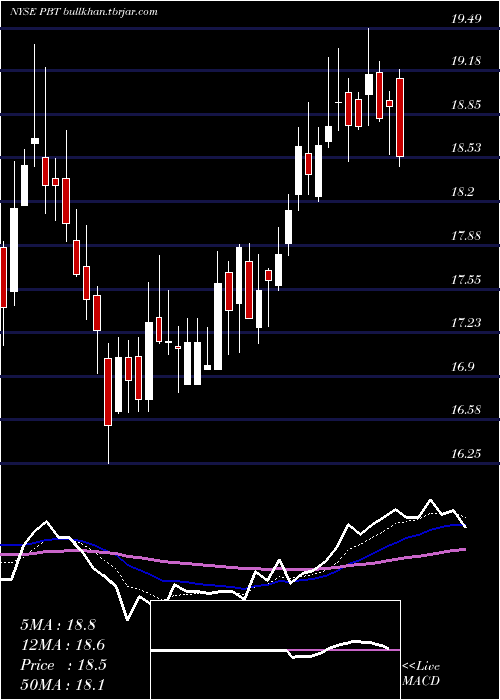Select the 18.2 price axis label
Image resolution: width=500 pixels, height=700 pixels.
point(462,192)
